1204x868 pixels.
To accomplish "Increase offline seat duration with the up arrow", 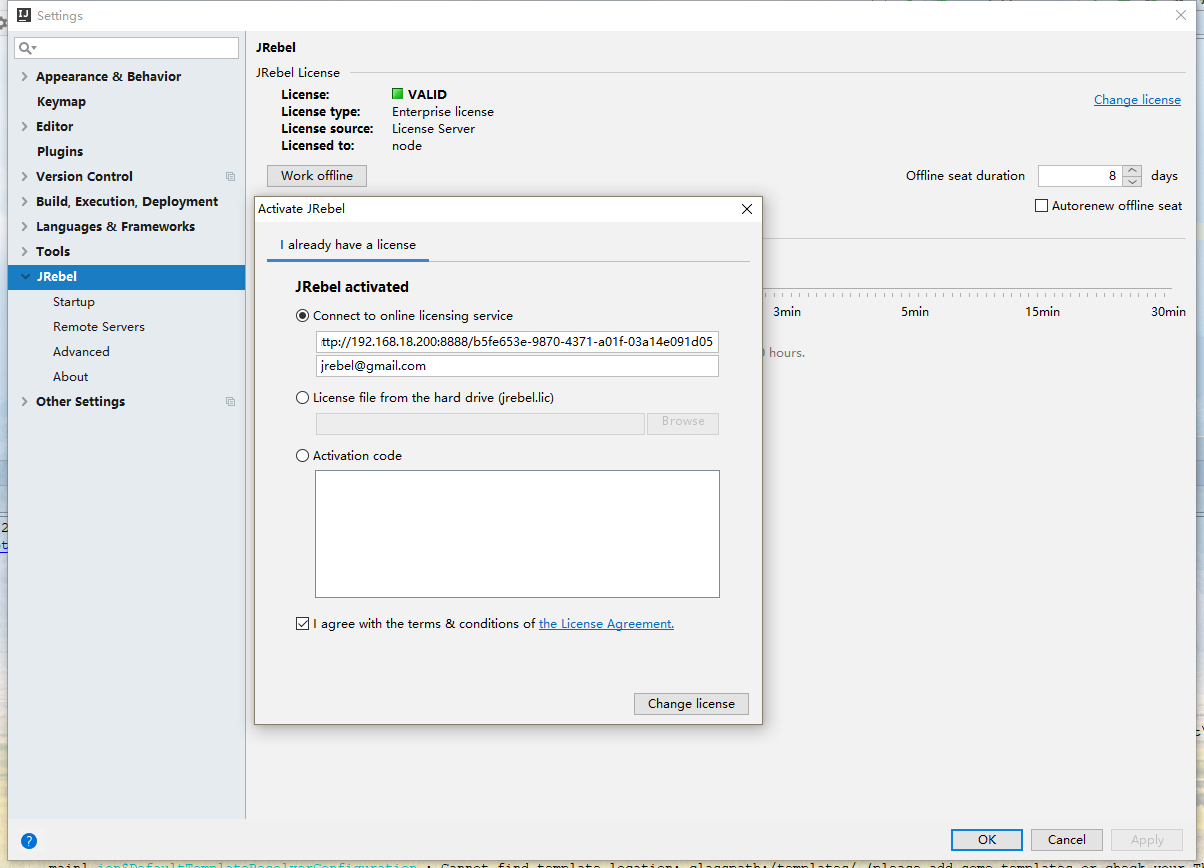I will tap(1131, 170).
